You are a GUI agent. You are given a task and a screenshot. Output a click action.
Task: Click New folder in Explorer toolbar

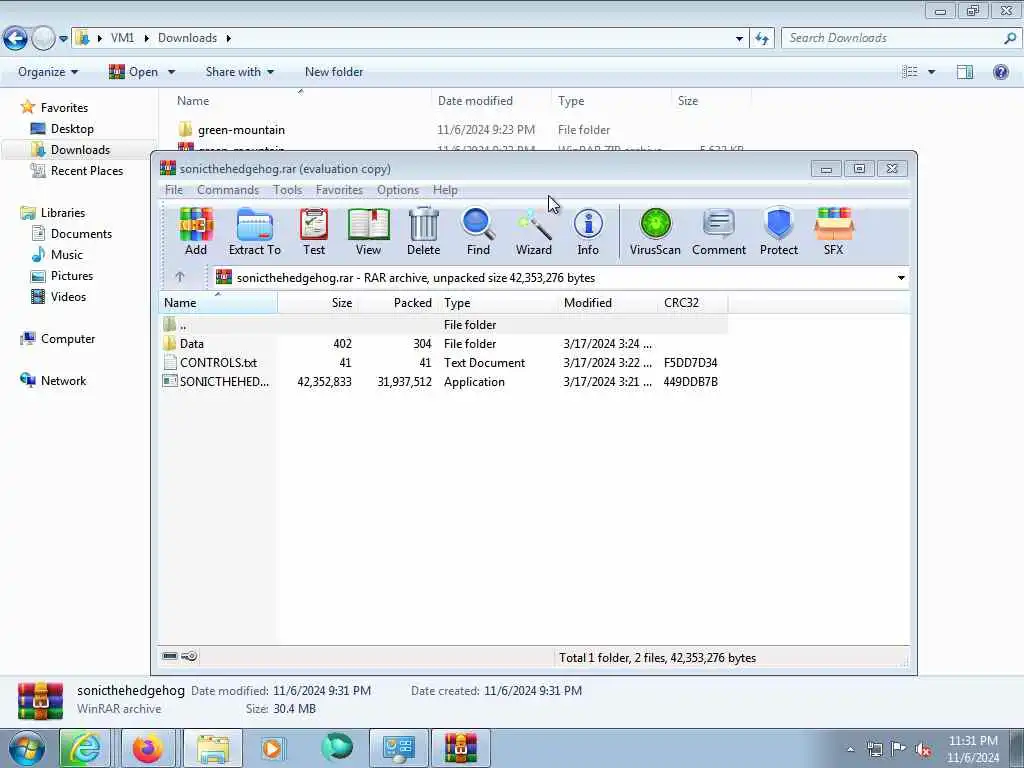334,72
